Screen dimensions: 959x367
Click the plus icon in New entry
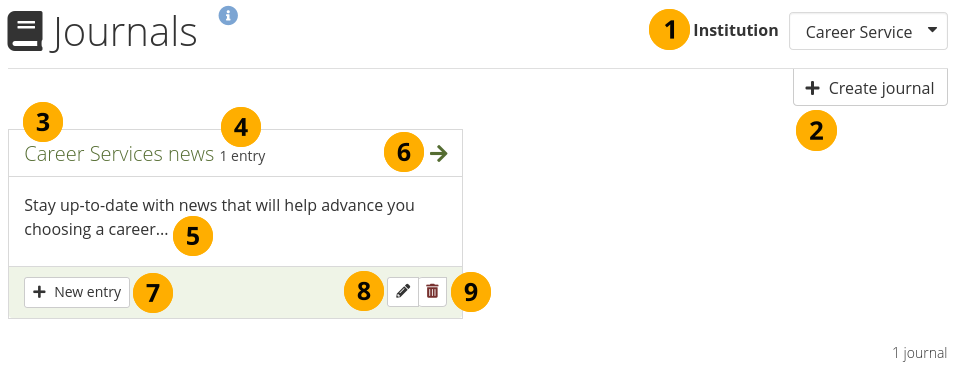click(40, 292)
